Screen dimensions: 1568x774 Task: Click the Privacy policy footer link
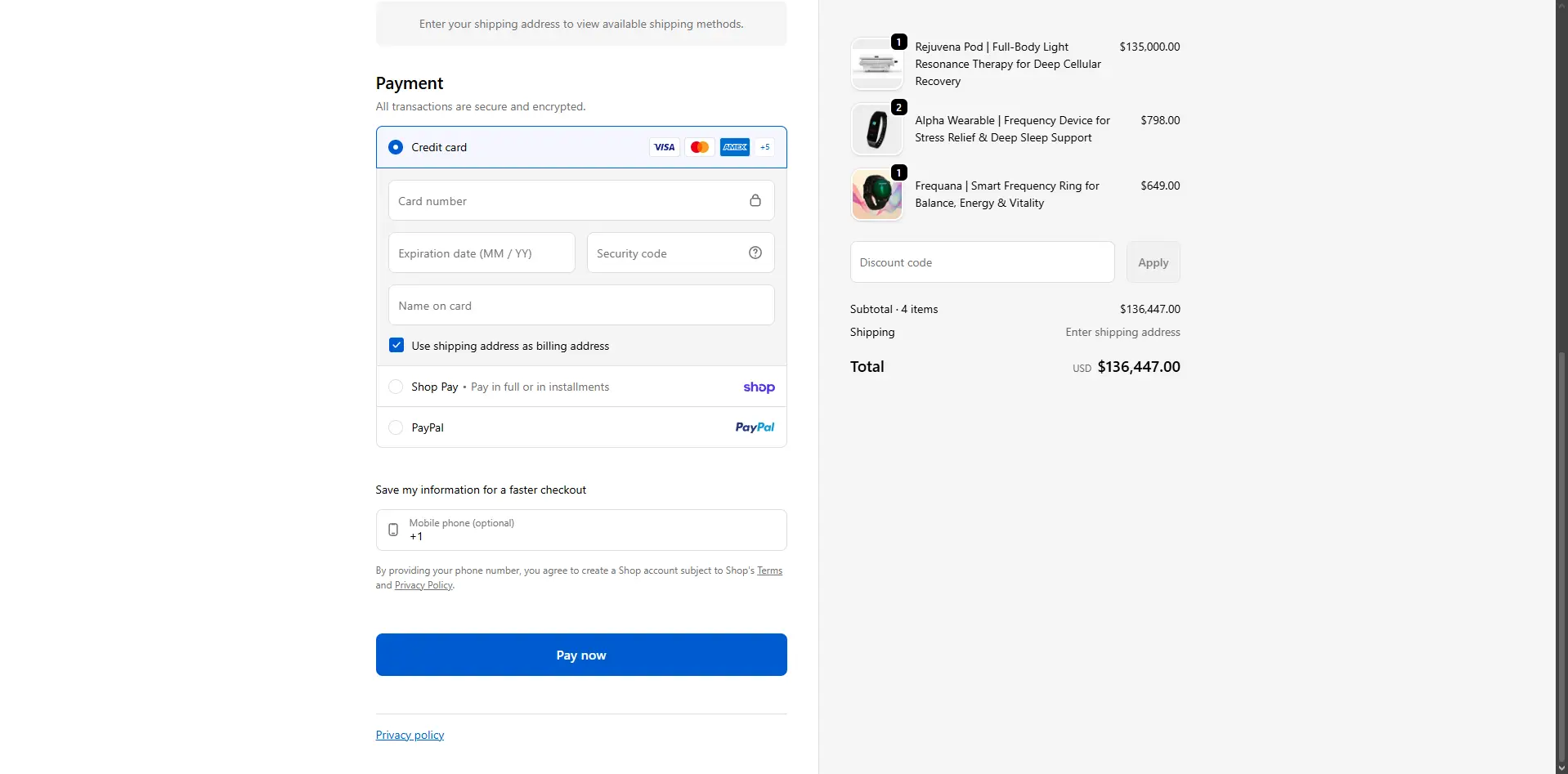[x=409, y=734]
